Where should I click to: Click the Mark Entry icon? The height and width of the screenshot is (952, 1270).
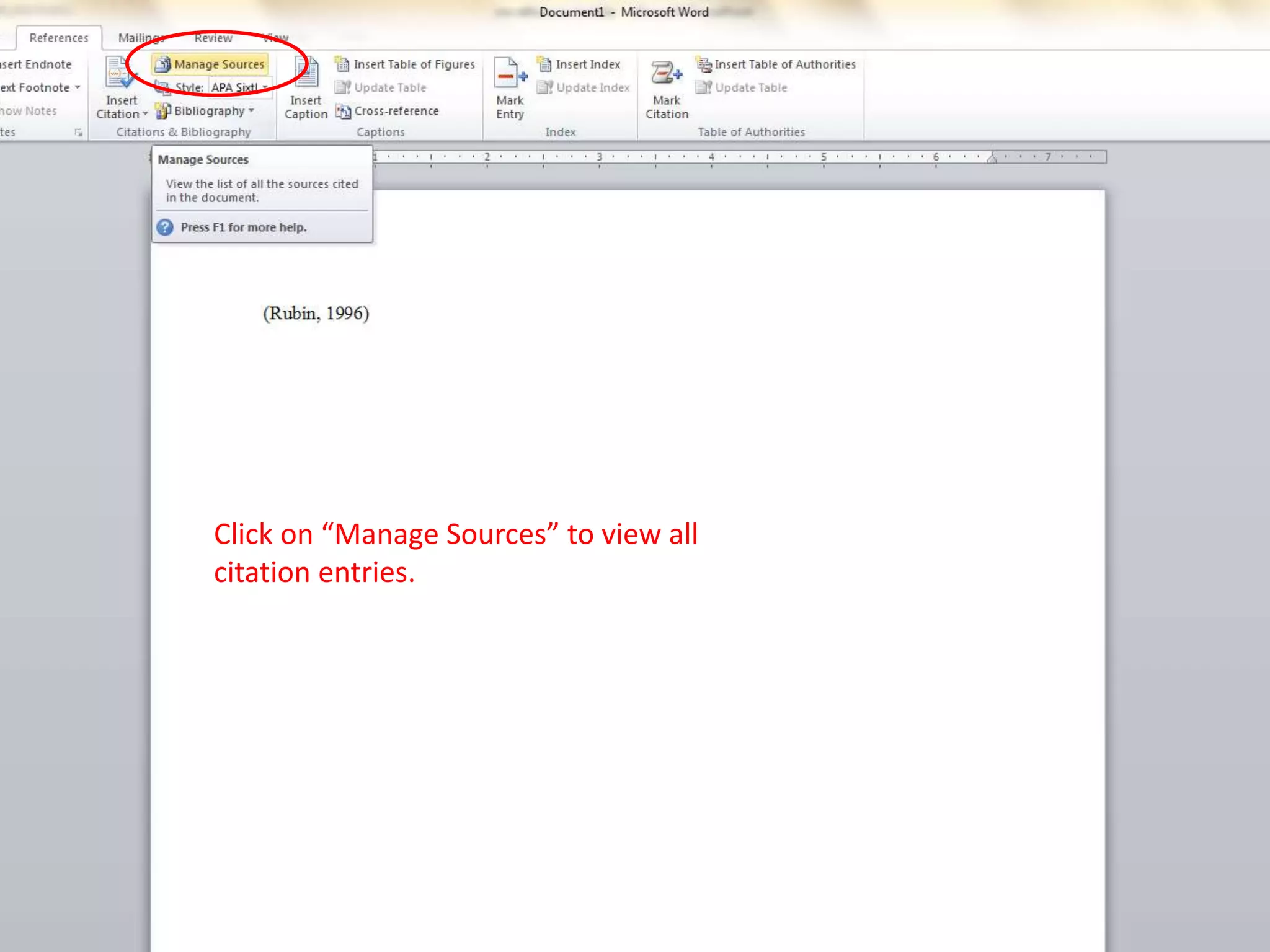(510, 74)
